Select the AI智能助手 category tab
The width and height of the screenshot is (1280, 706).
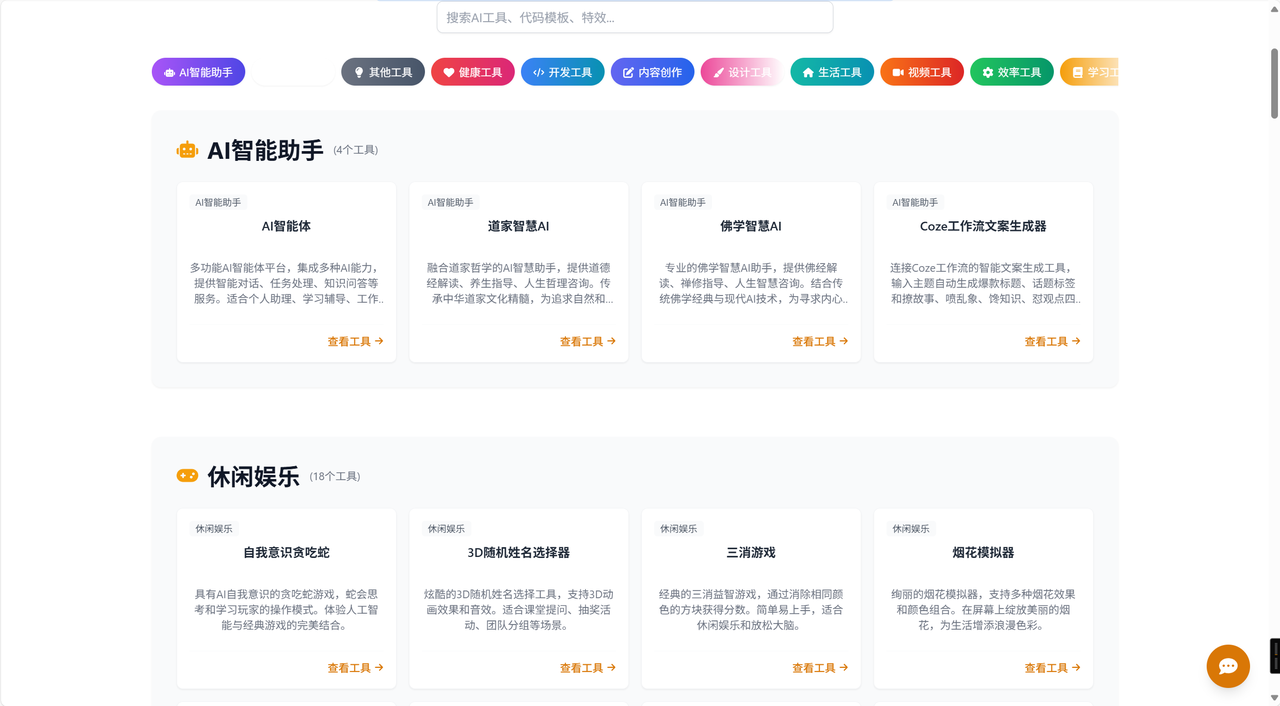tap(198, 72)
